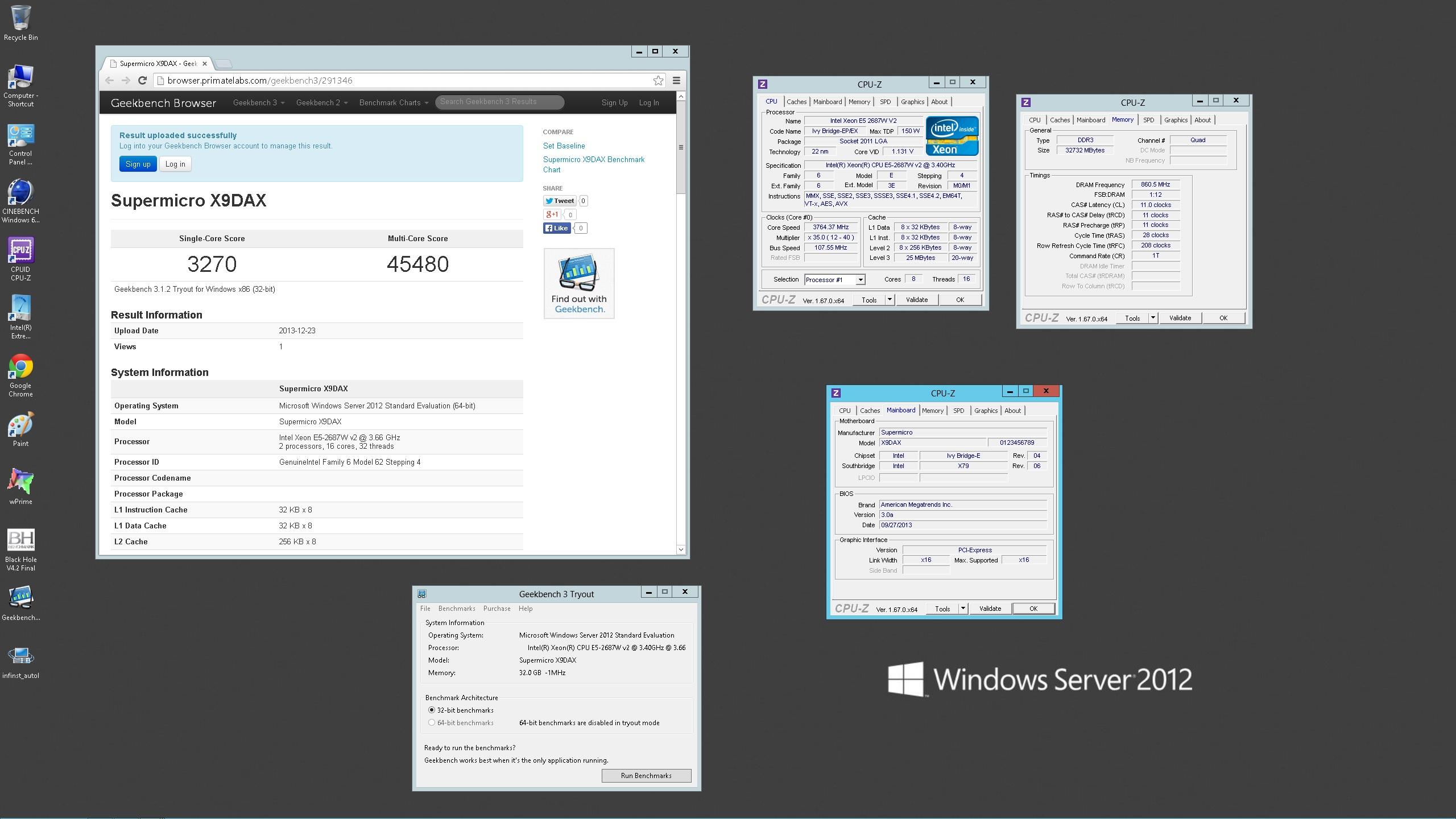The width and height of the screenshot is (1456, 819).
Task: Open Graphics tab in CPU-Z Mainboard window
Action: (986, 411)
